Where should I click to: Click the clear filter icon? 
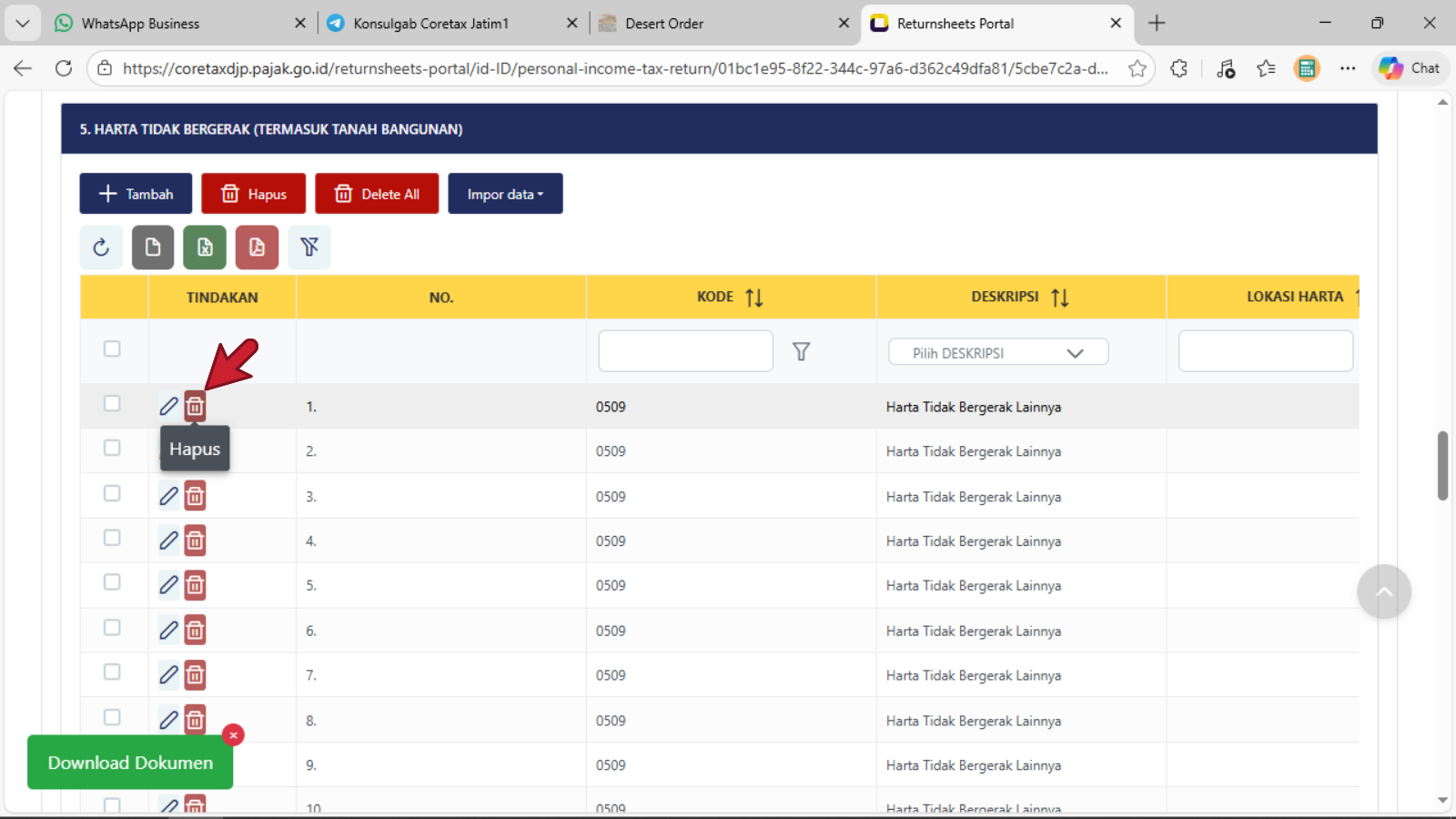pos(309,248)
